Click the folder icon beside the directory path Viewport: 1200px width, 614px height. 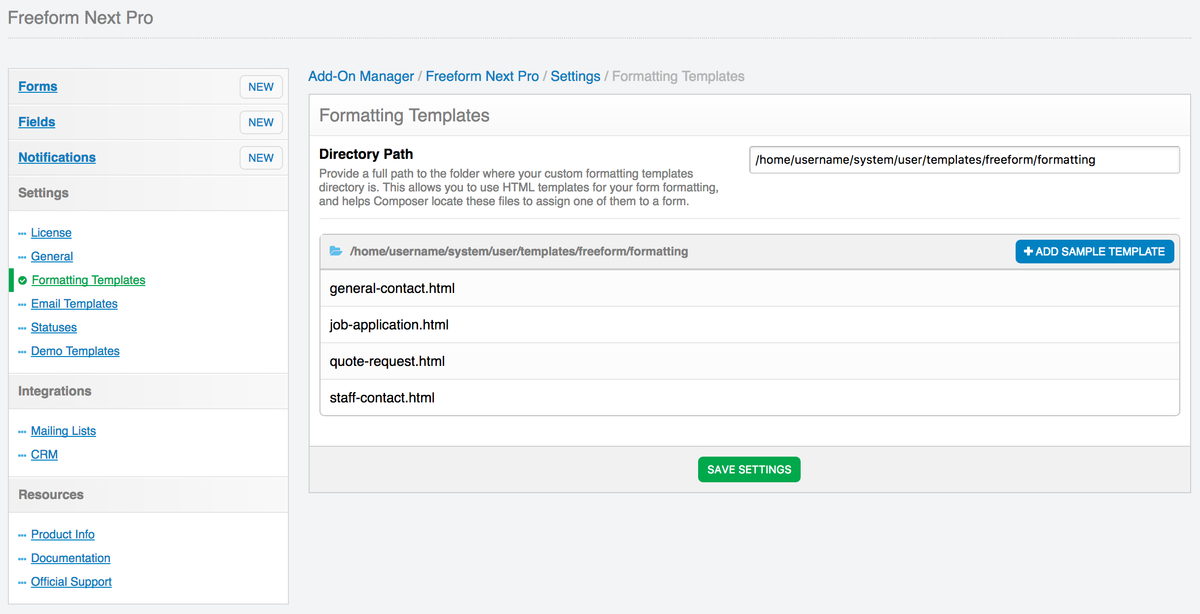pos(336,252)
